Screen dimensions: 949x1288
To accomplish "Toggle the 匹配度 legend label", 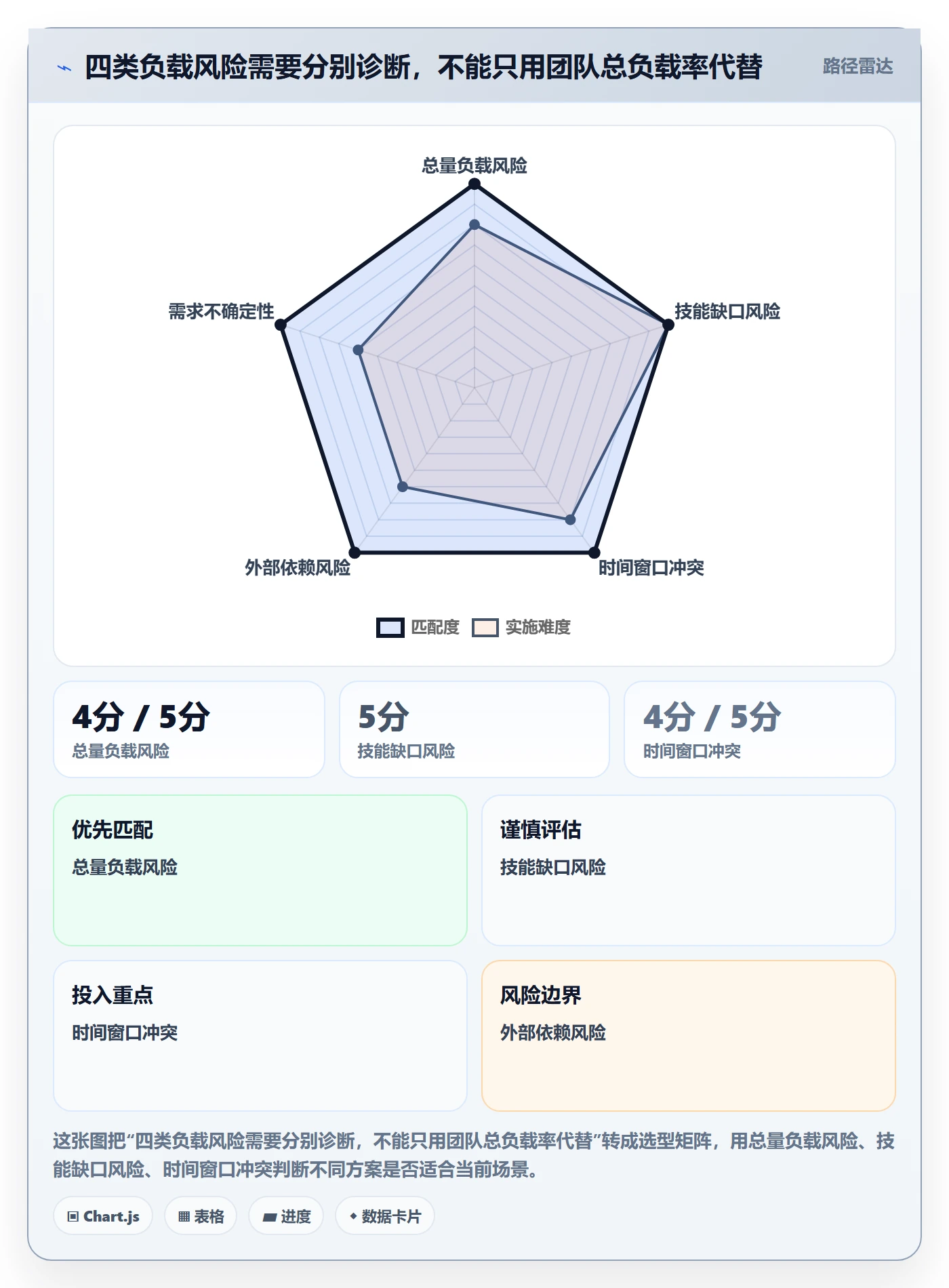I will point(435,628).
